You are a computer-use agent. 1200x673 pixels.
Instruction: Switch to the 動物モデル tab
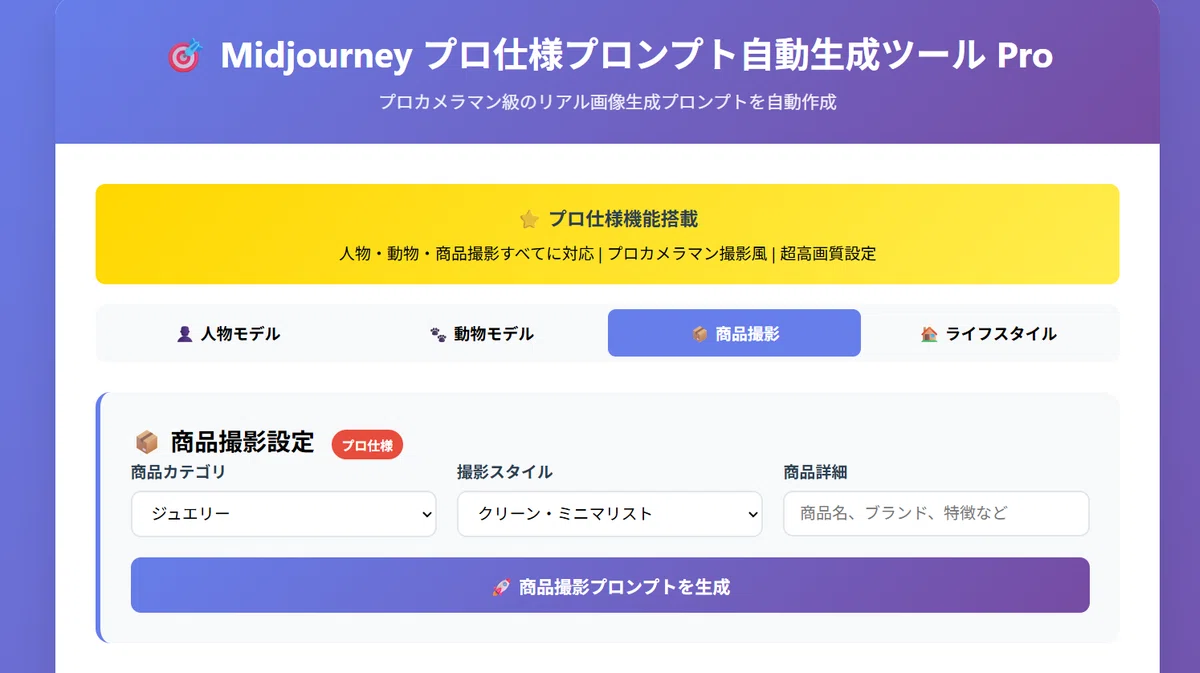pyautogui.click(x=481, y=334)
